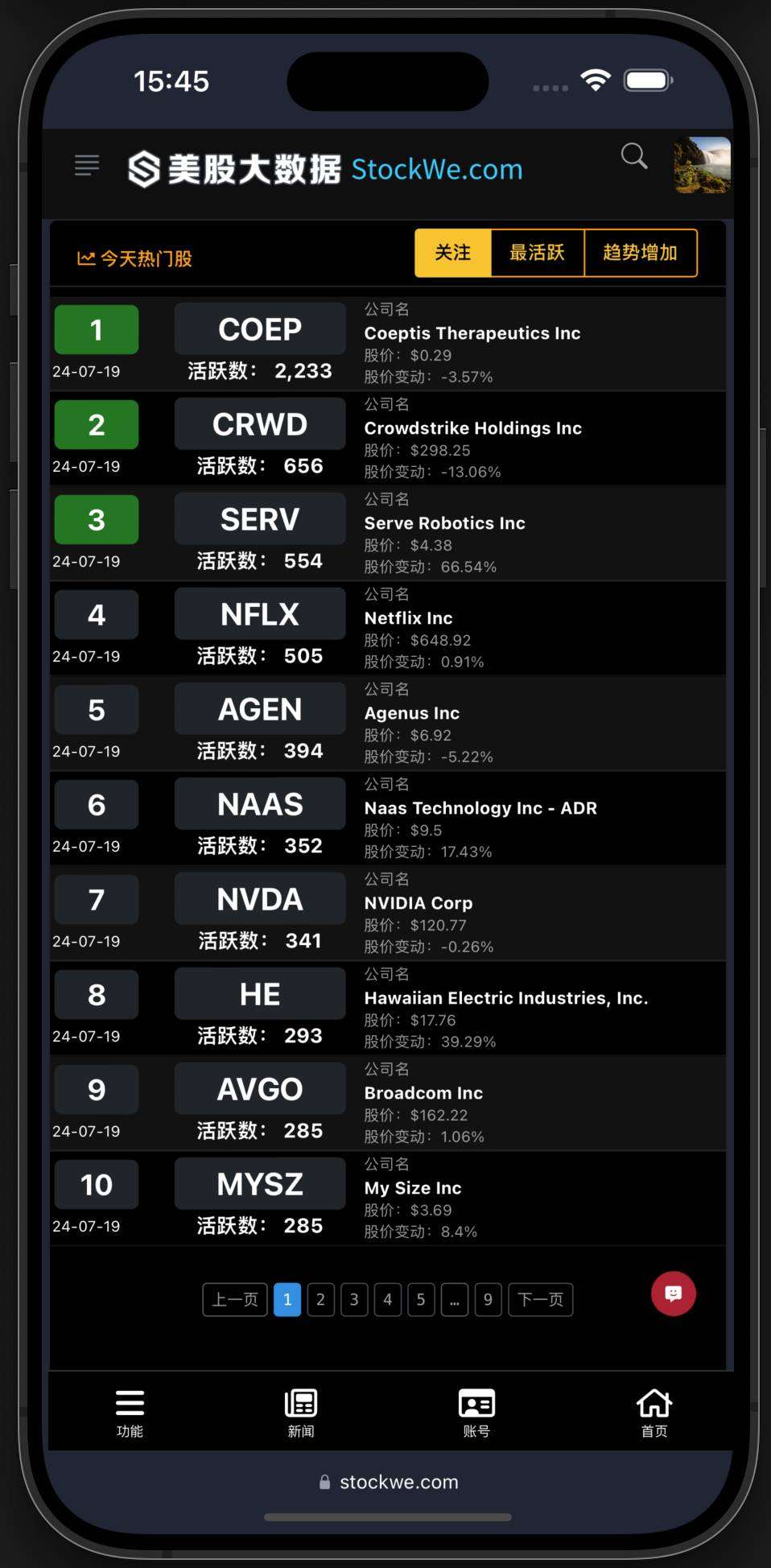Screen dimensions: 771x1568
Task: Click the stockwe.com address bar
Action: pos(389,1482)
